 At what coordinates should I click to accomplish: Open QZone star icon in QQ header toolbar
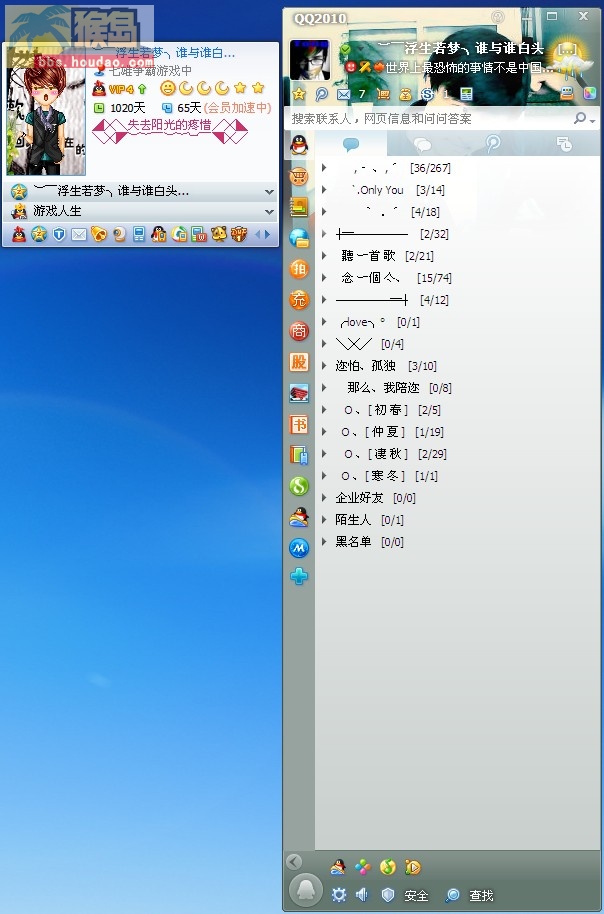(x=299, y=93)
